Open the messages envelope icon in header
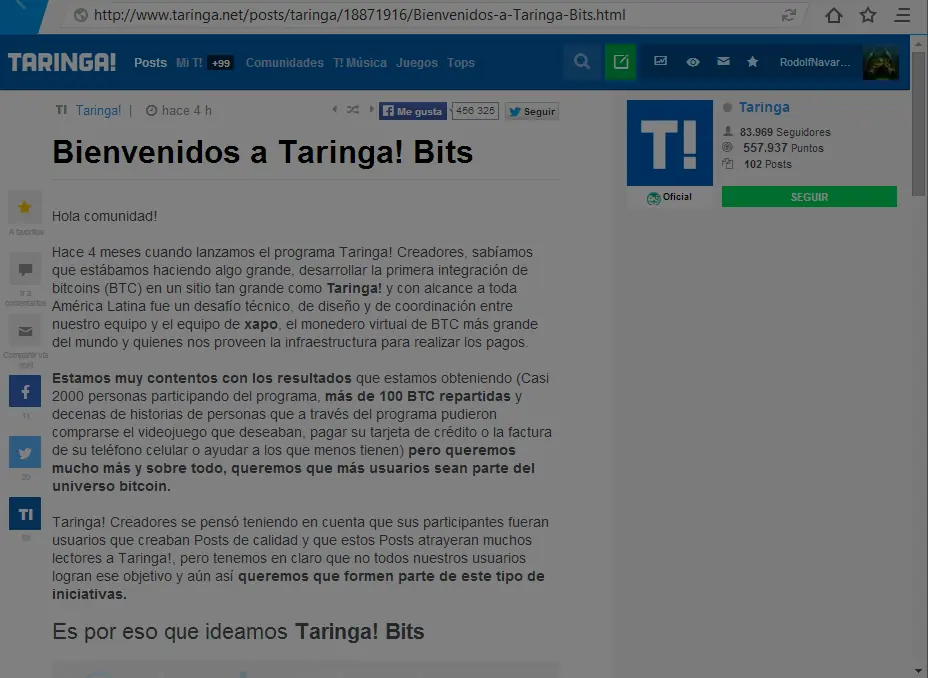 pos(723,61)
